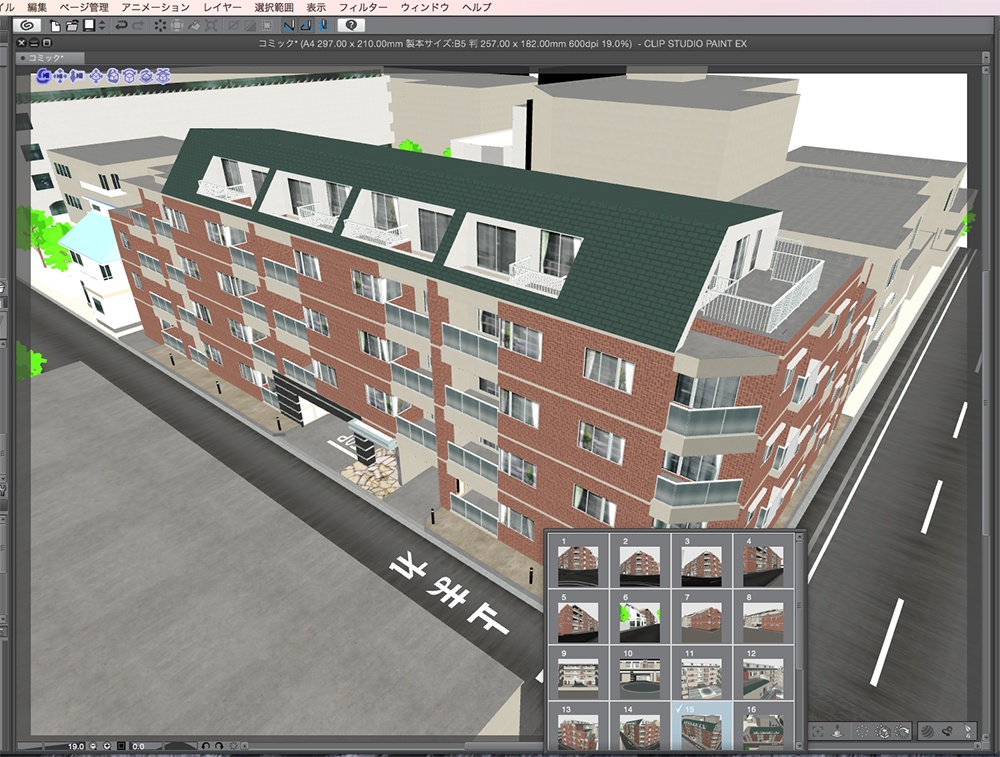Select the camera zoom icon in the 3D launcher

coord(78,76)
